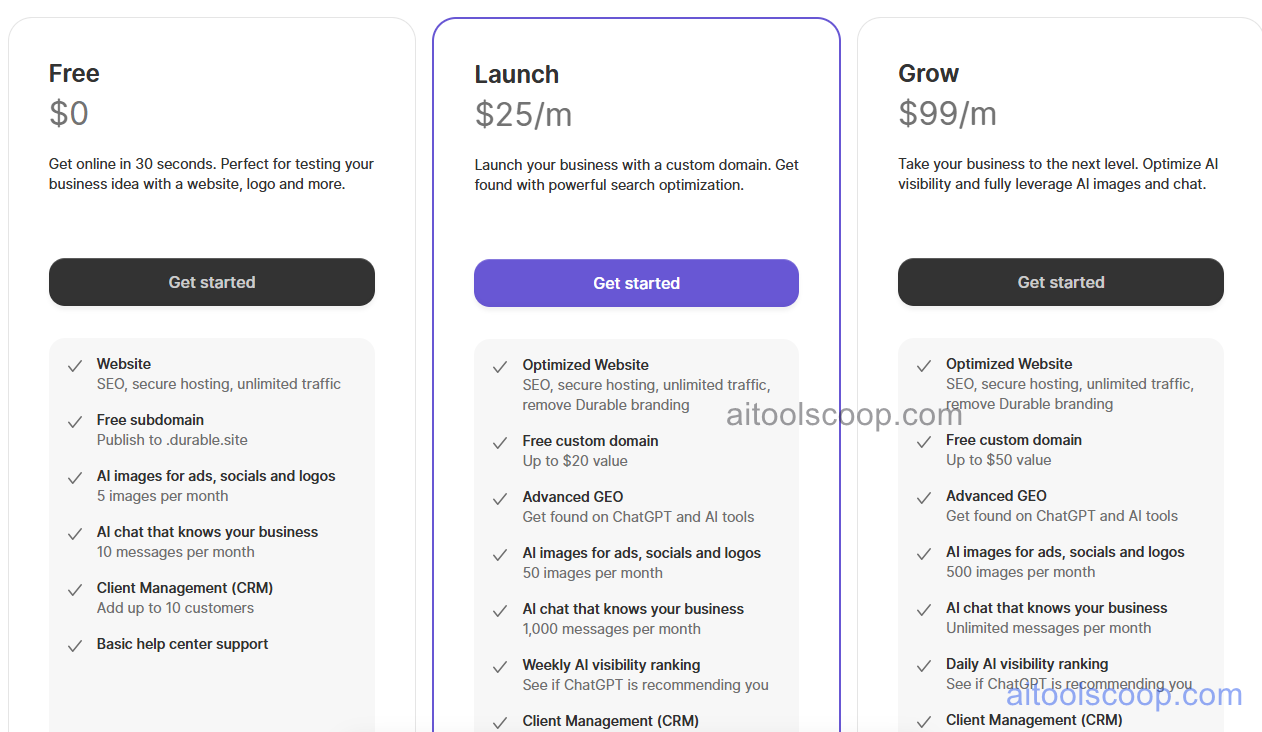Click the checkmark next to Free subdomain
1262x732 pixels.
point(74,420)
